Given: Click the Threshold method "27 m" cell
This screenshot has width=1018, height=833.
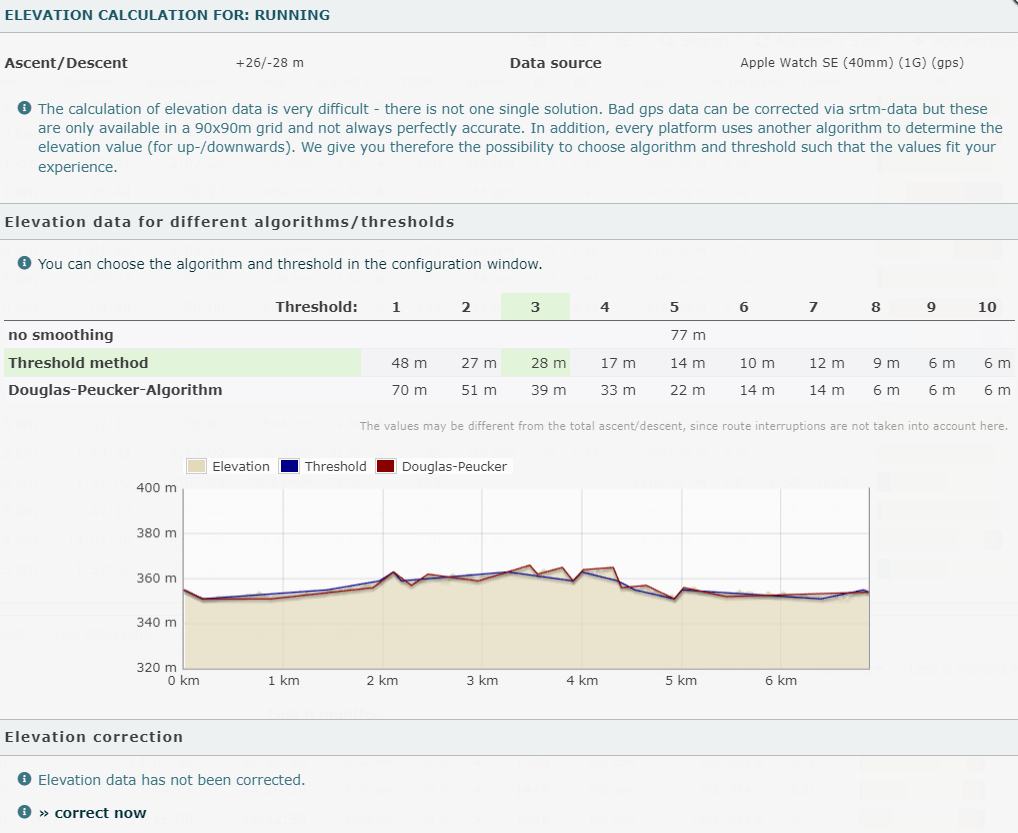Looking at the screenshot, I should pyautogui.click(x=479, y=363).
